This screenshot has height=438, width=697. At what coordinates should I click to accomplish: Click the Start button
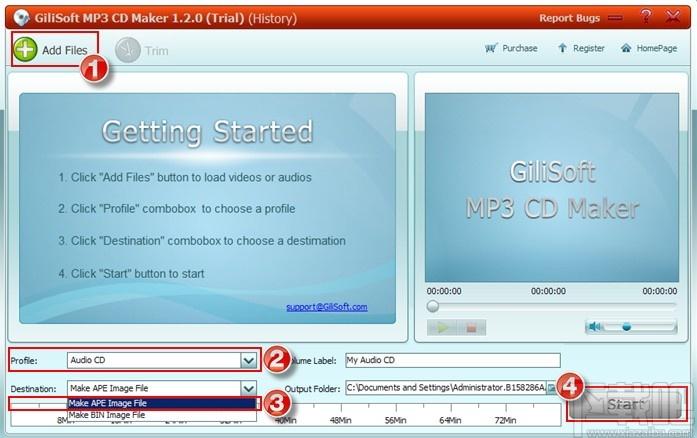coord(625,404)
